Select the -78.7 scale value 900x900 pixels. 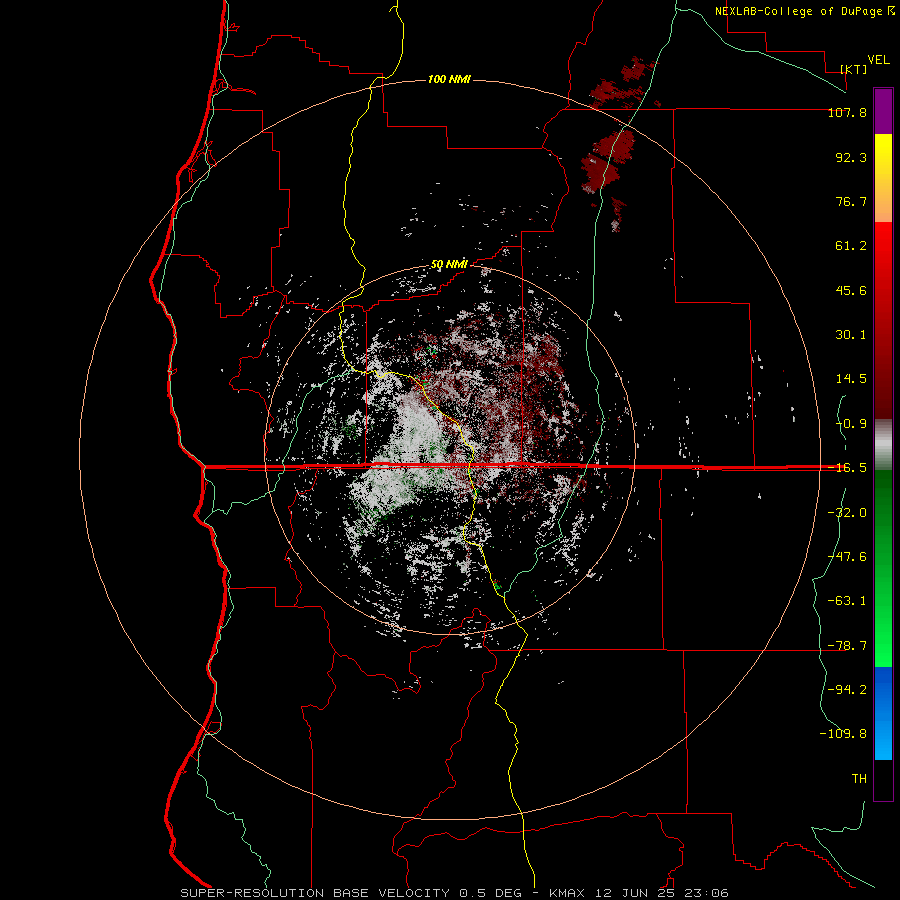[x=847, y=646]
